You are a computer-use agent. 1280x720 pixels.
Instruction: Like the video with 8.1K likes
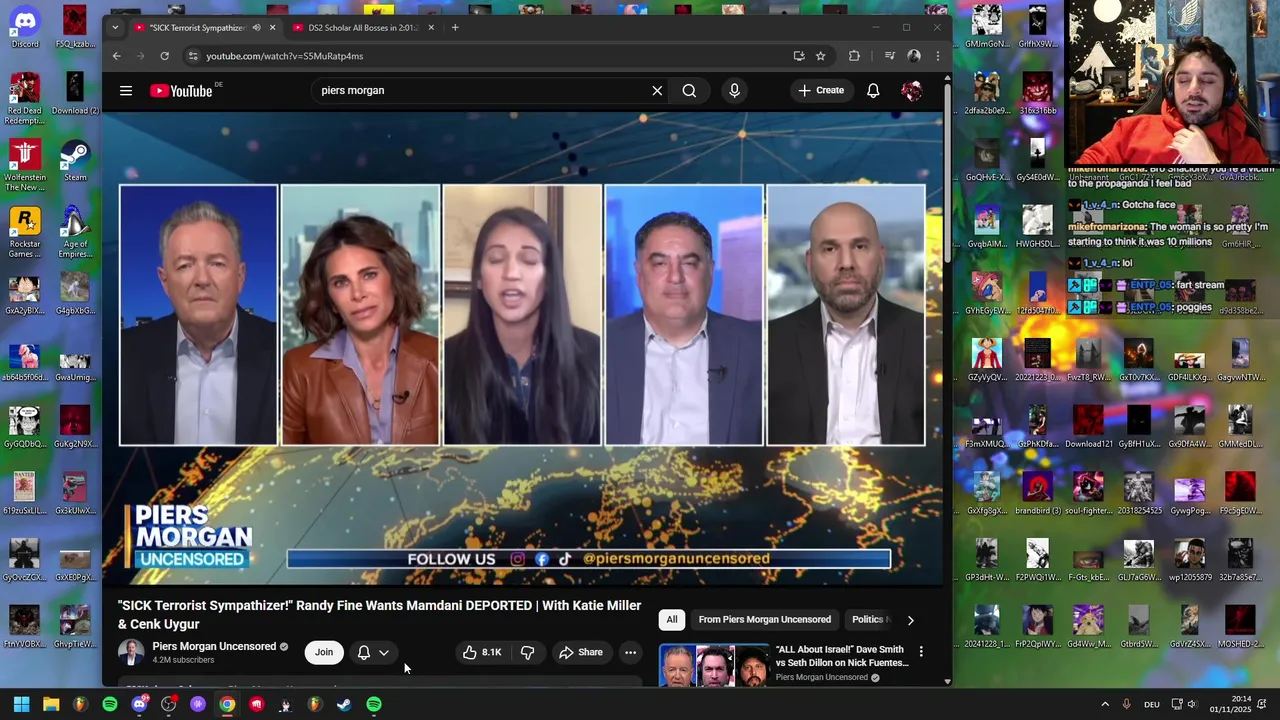[482, 652]
